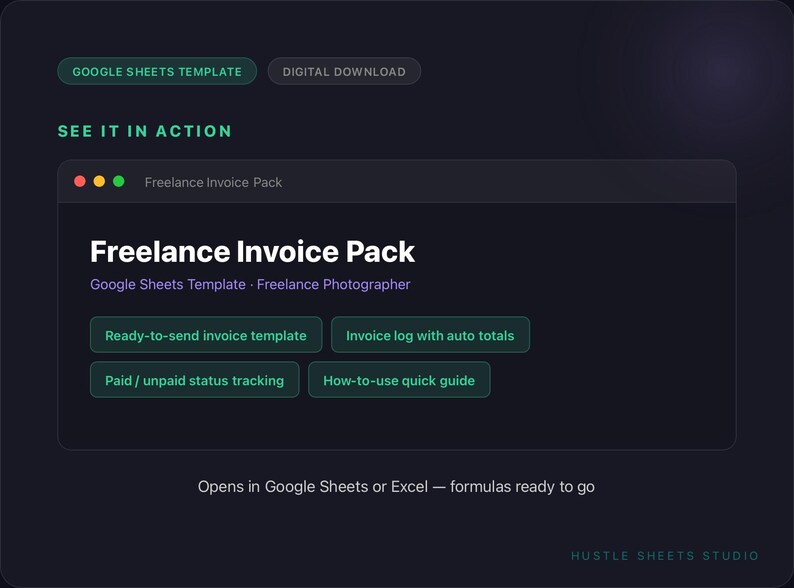Click the Opens in Google Sheets or Excel text
The width and height of the screenshot is (794, 588).
(x=313, y=487)
